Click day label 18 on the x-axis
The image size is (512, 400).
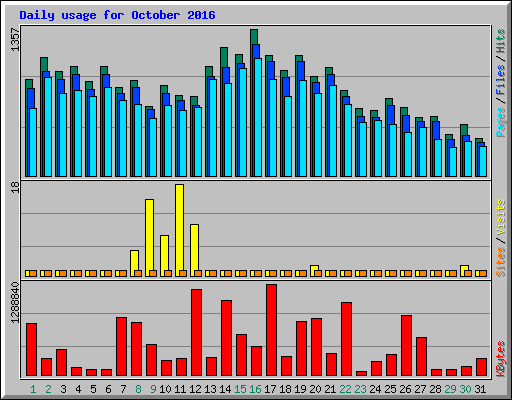click(285, 389)
